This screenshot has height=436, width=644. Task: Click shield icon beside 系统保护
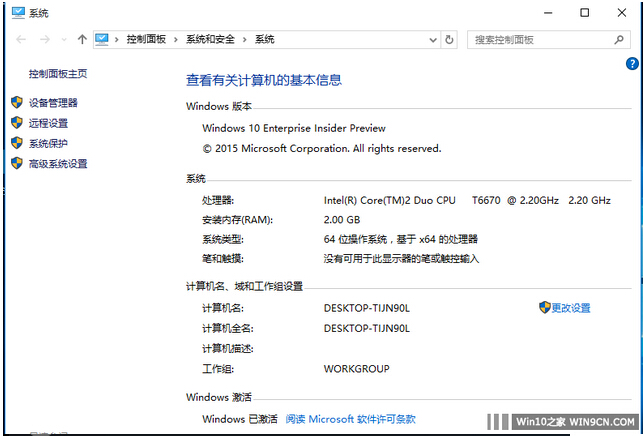[x=17, y=143]
